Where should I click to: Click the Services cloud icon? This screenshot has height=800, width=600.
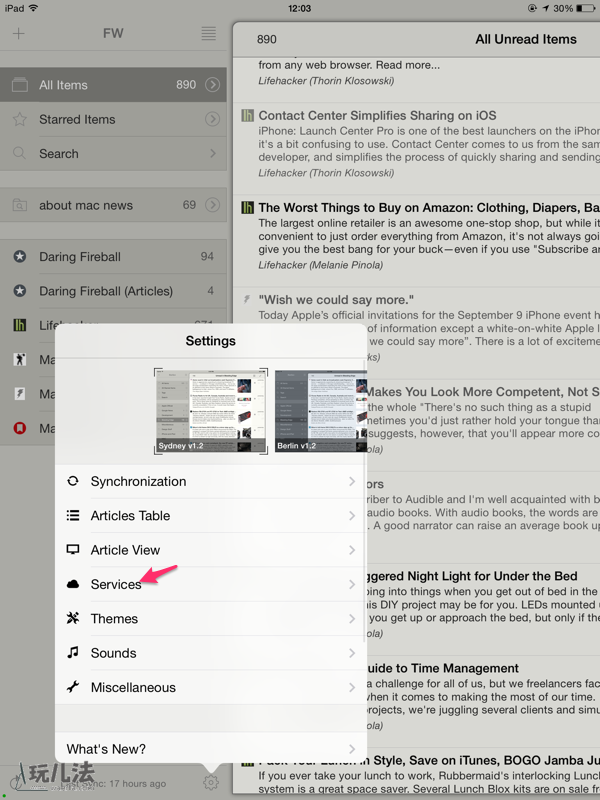(x=73, y=584)
